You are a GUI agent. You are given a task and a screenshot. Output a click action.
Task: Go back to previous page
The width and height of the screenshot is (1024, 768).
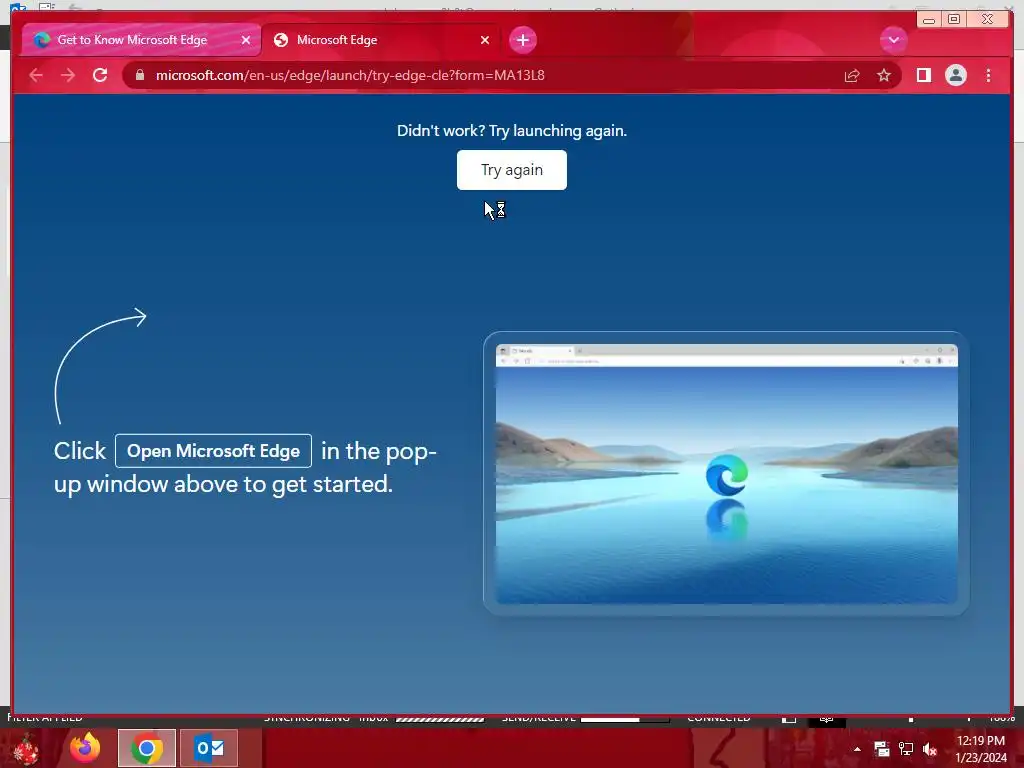point(36,75)
